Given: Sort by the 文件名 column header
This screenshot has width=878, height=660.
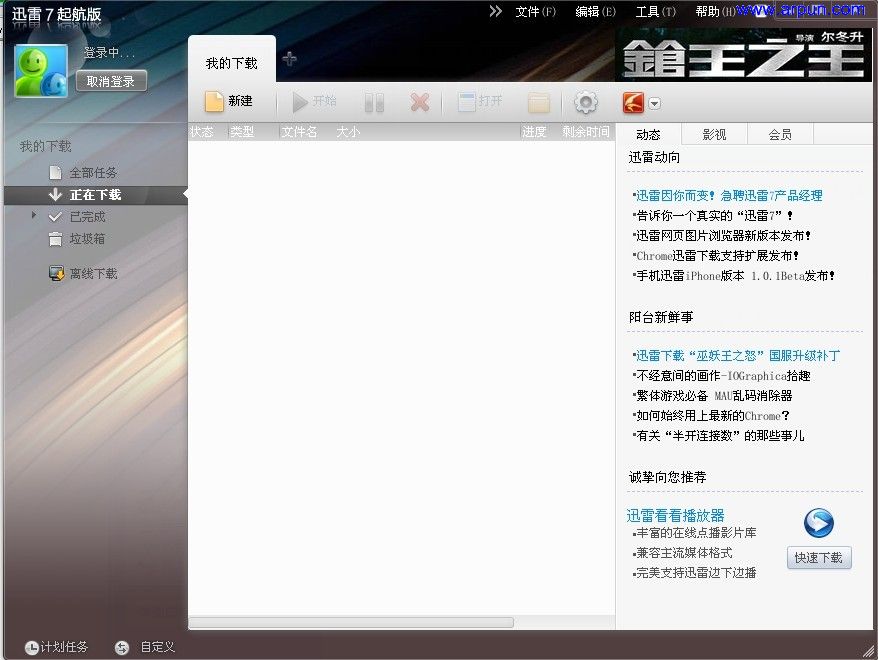Looking at the screenshot, I should pyautogui.click(x=299, y=132).
